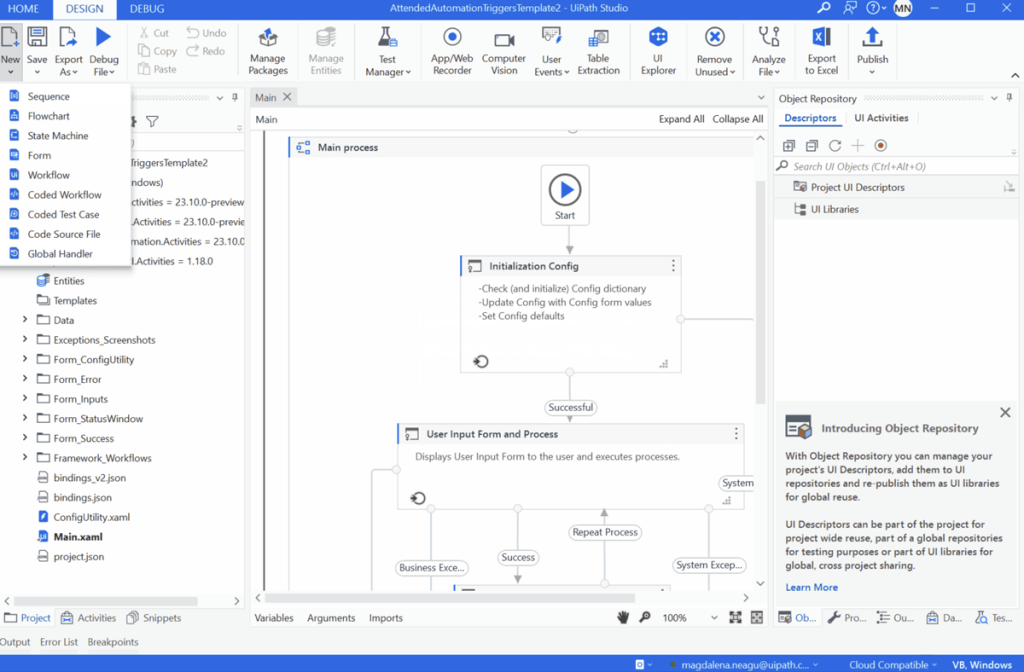
Task: Expand the Form_ConfigUtility folder
Action: pyautogui.click(x=25, y=359)
